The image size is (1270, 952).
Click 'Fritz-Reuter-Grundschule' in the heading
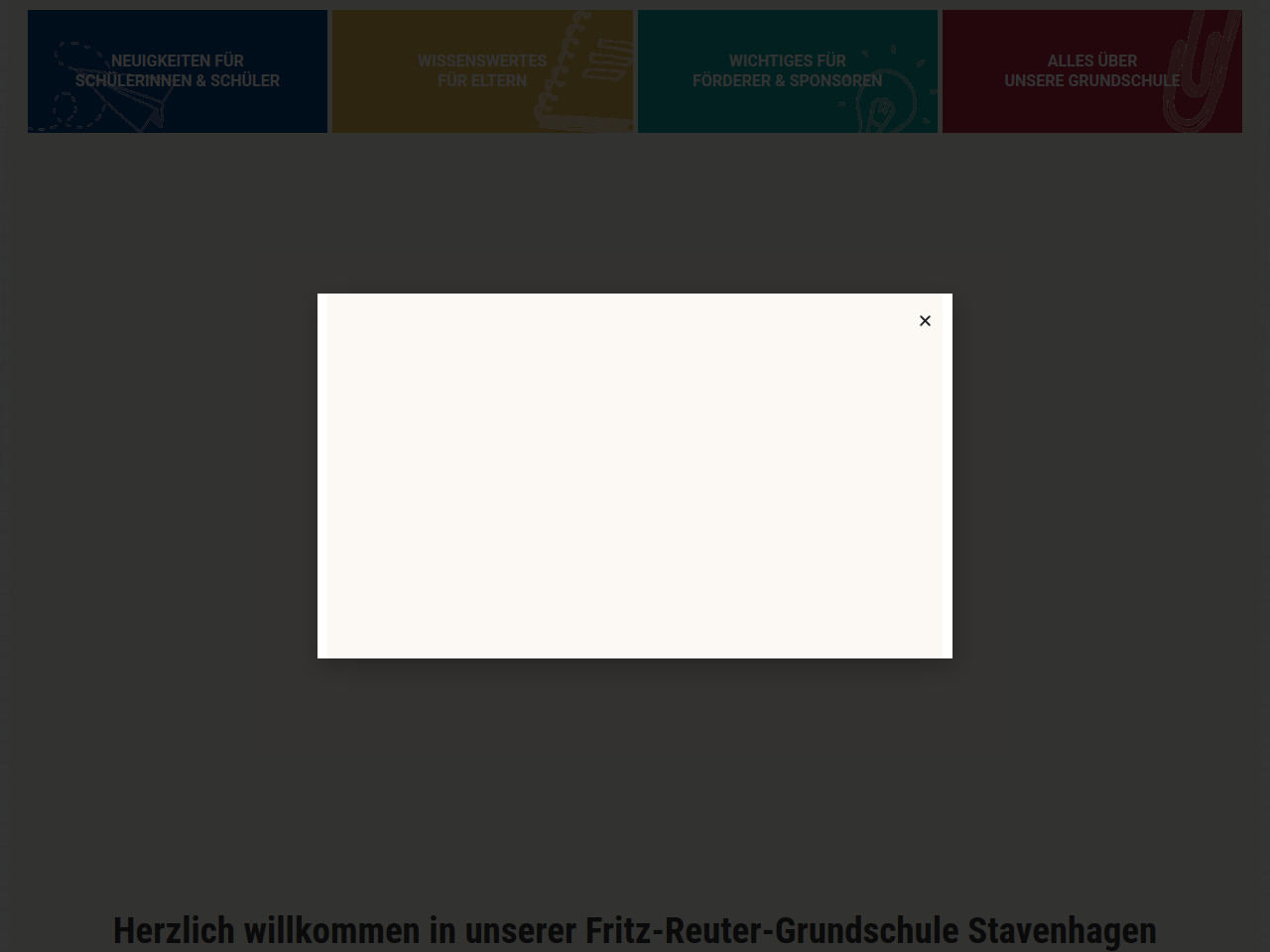click(x=771, y=931)
